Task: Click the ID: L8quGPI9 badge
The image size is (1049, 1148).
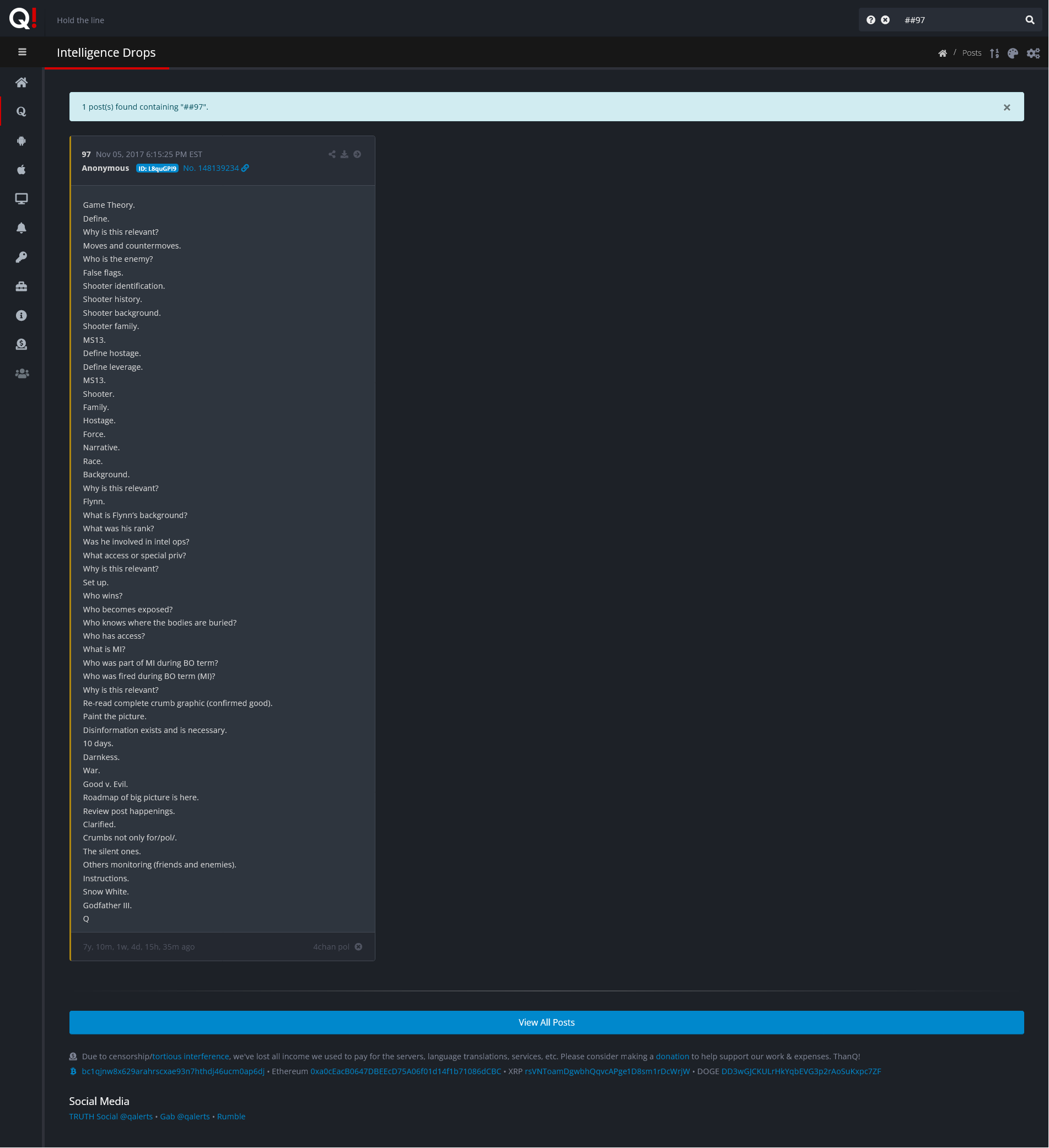Action: tap(157, 169)
